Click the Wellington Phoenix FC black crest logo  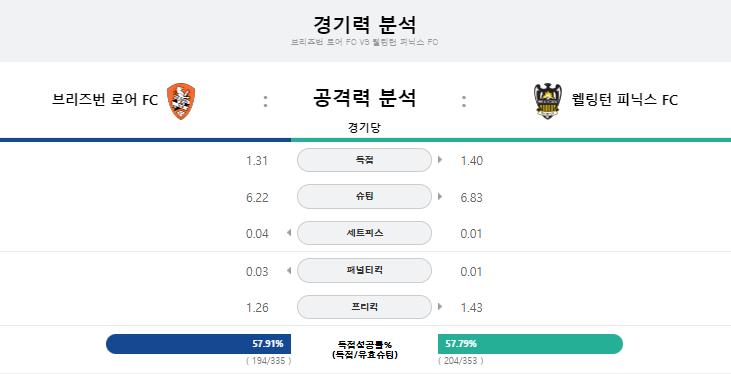[548, 101]
